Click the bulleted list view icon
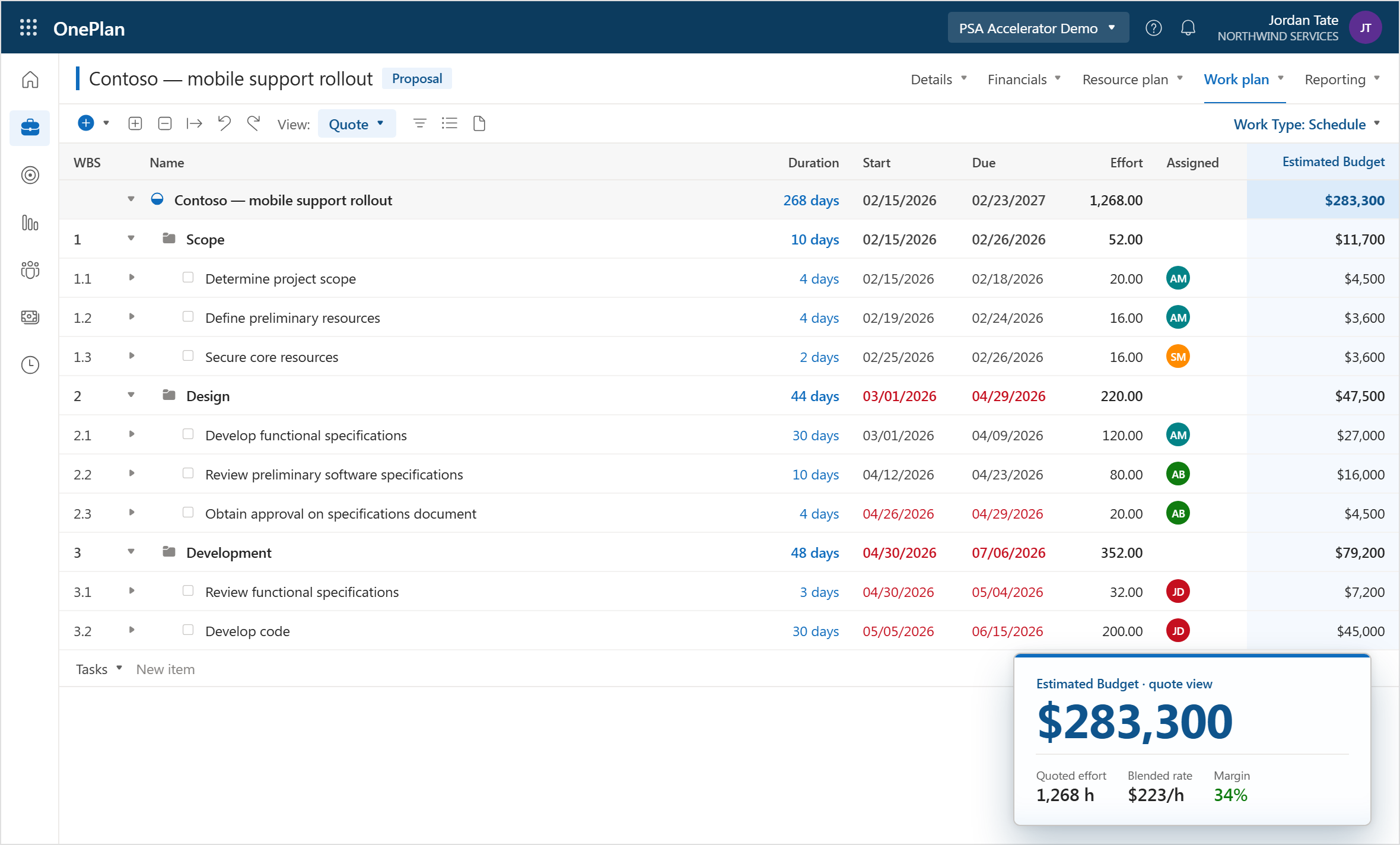Screen dimensions: 1400x845 450,123
